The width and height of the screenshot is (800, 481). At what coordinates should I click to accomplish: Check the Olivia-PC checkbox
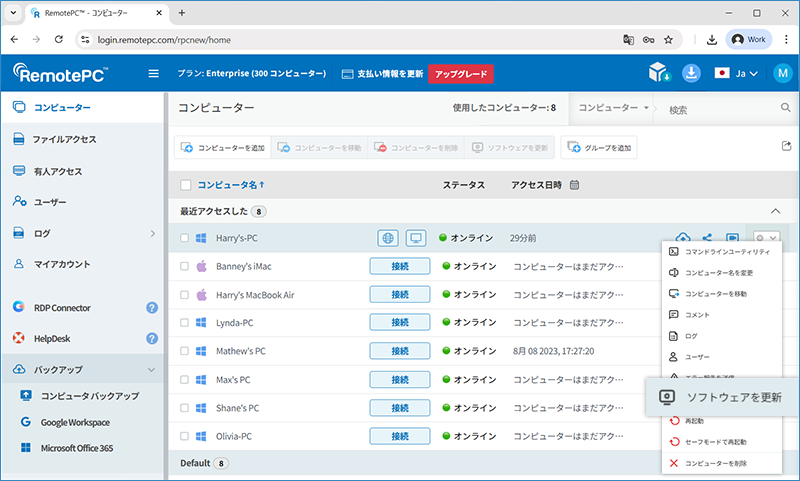coord(184,436)
